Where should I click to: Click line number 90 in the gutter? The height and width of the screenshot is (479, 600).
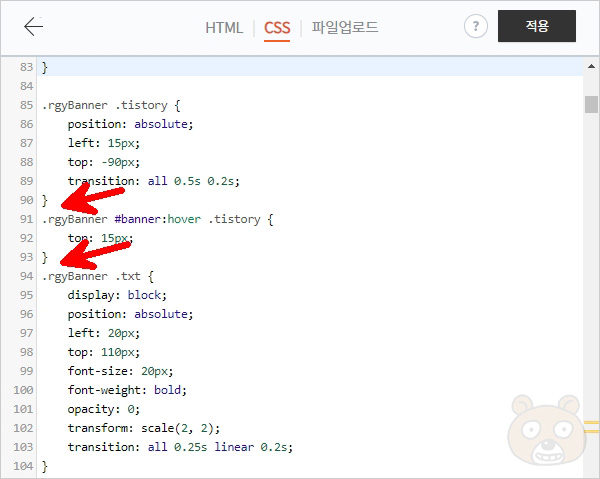tap(26, 200)
